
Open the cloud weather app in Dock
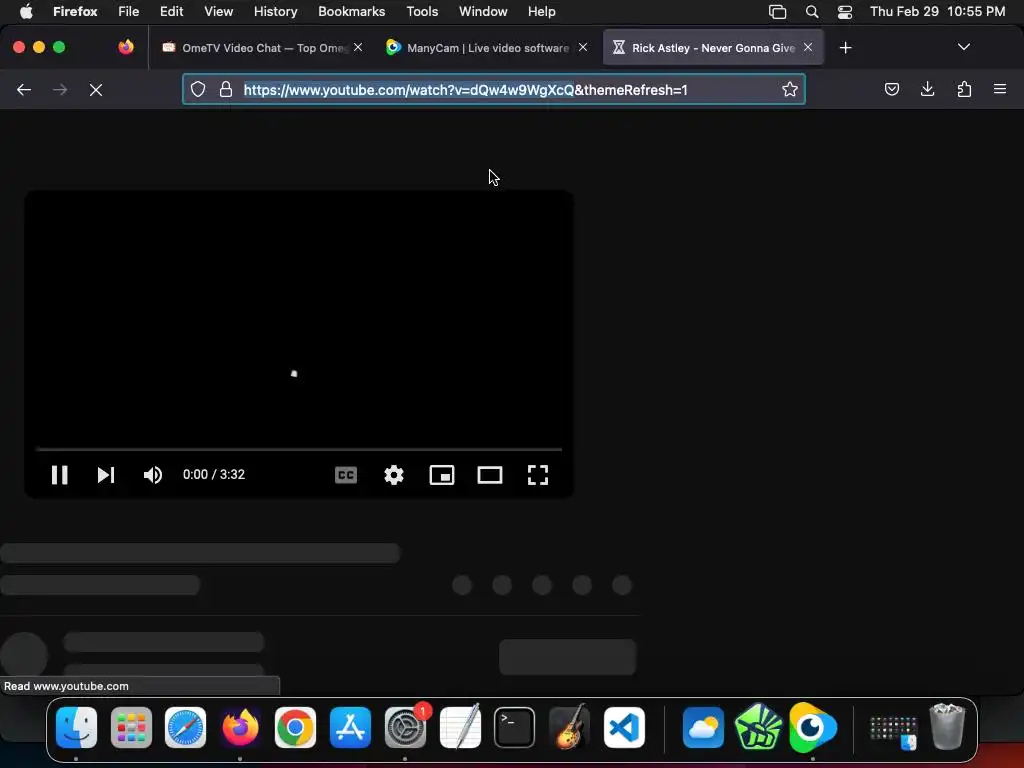coord(703,728)
